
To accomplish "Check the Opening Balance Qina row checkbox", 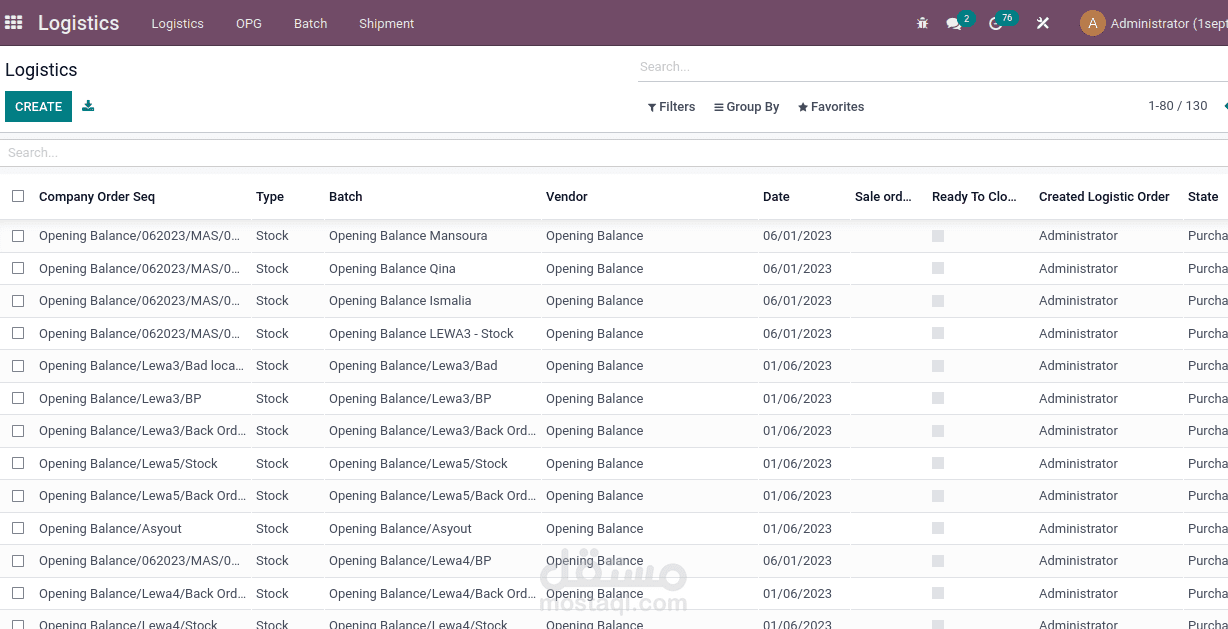I will pos(18,268).
